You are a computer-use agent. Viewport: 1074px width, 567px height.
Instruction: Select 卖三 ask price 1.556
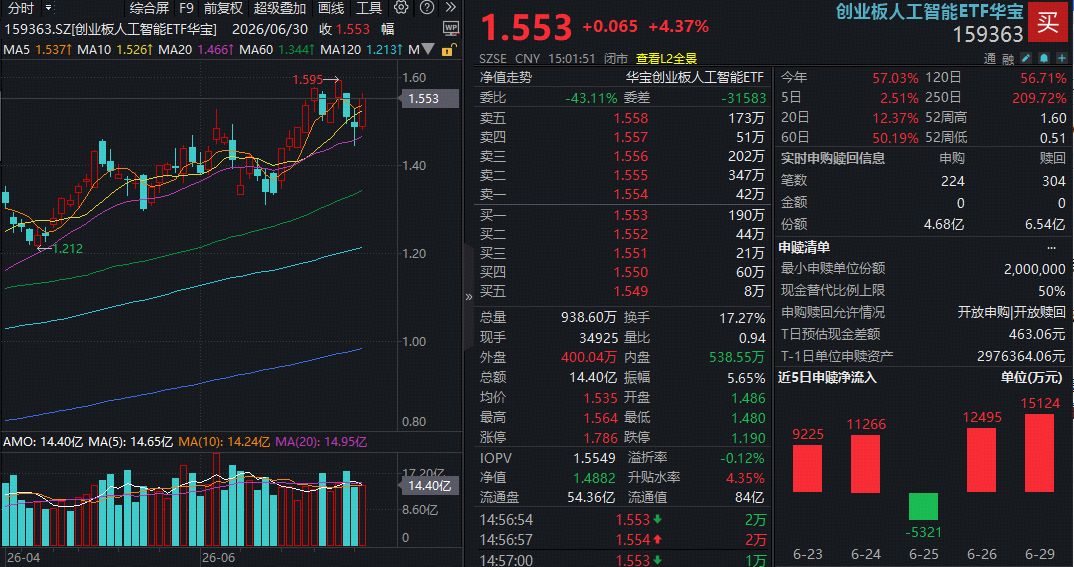[631, 157]
